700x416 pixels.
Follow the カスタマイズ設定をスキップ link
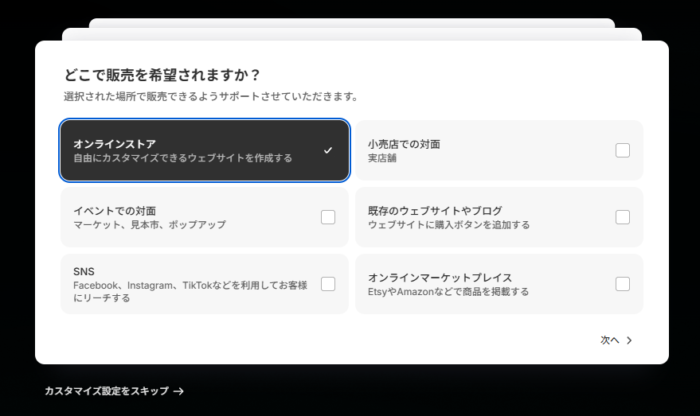click(x=107, y=392)
